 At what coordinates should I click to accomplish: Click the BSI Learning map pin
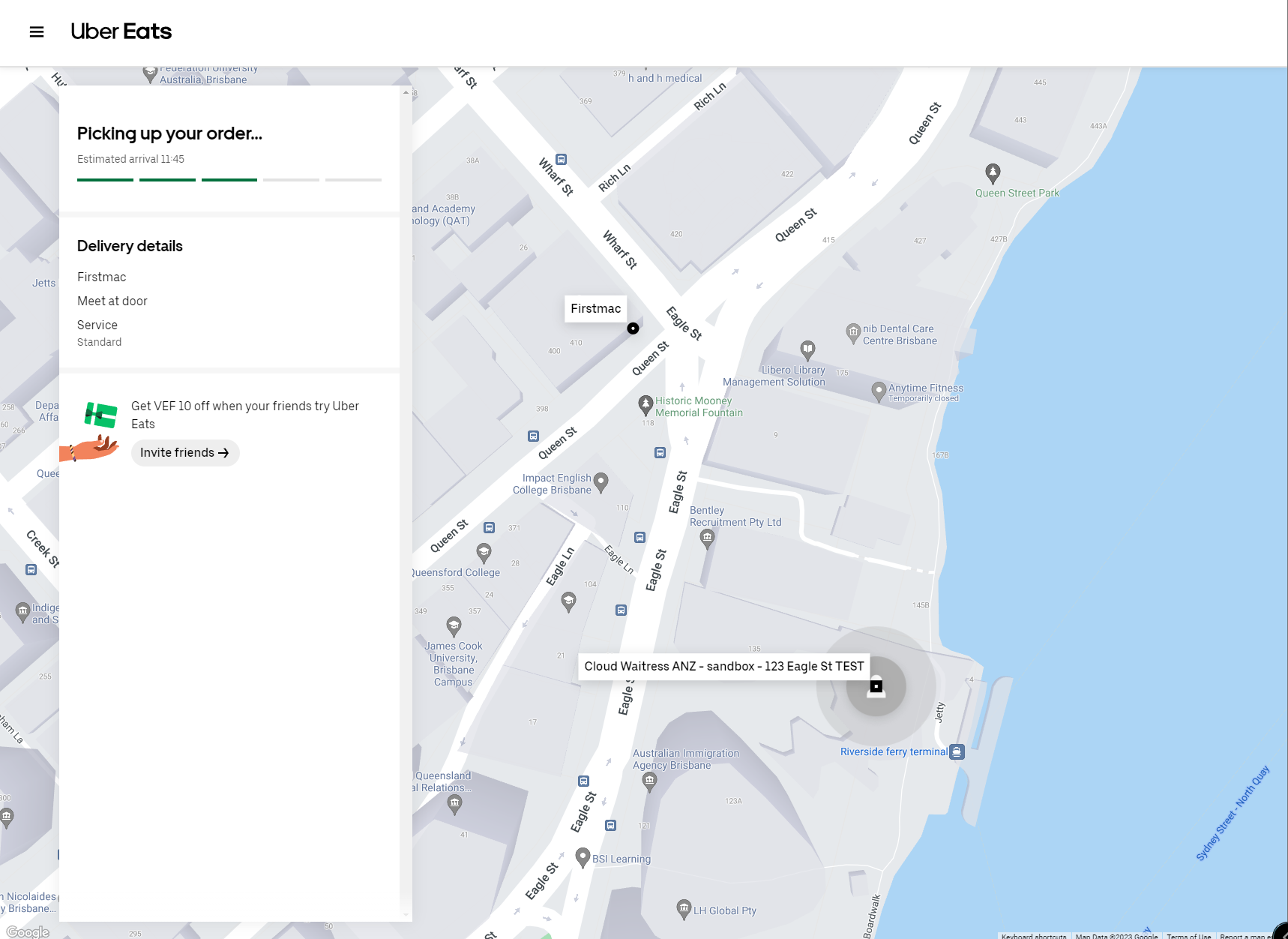tap(583, 857)
